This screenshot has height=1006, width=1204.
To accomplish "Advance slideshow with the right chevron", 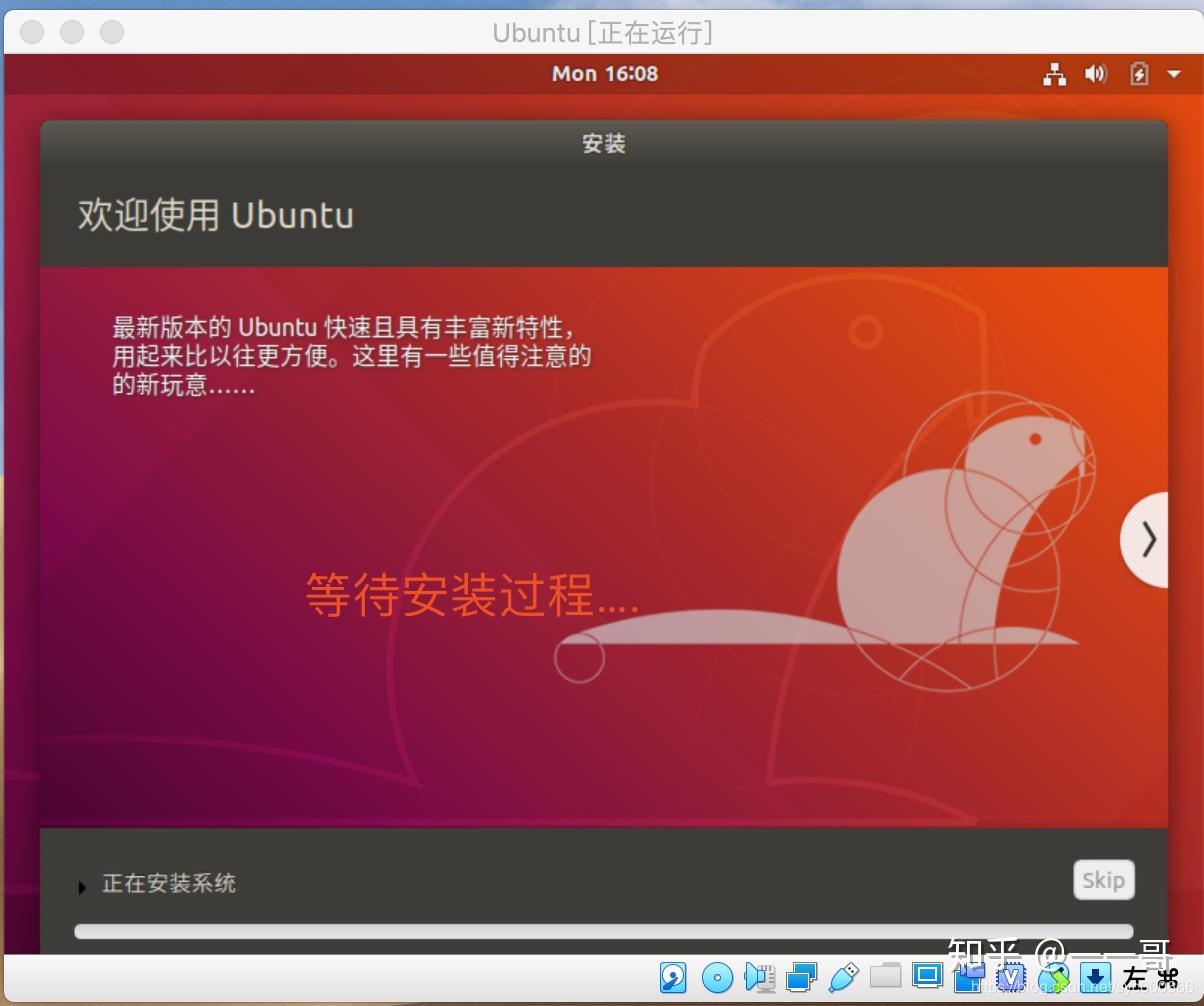I will pos(1148,540).
